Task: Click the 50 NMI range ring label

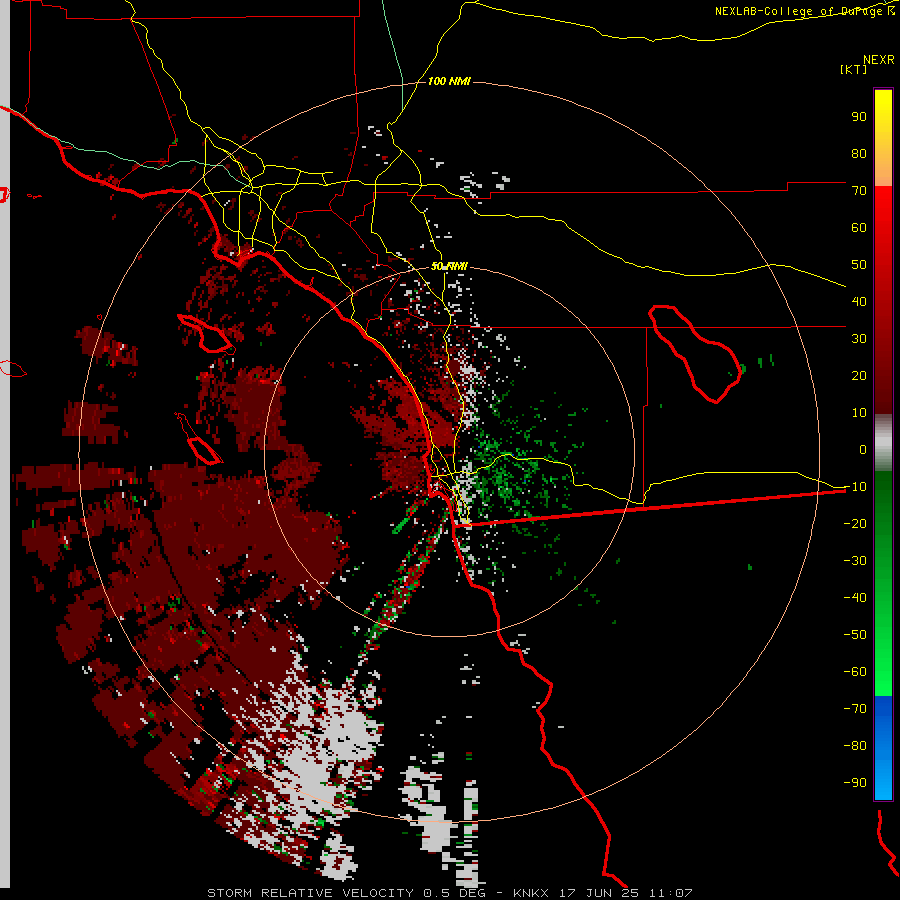Action: pos(449,266)
